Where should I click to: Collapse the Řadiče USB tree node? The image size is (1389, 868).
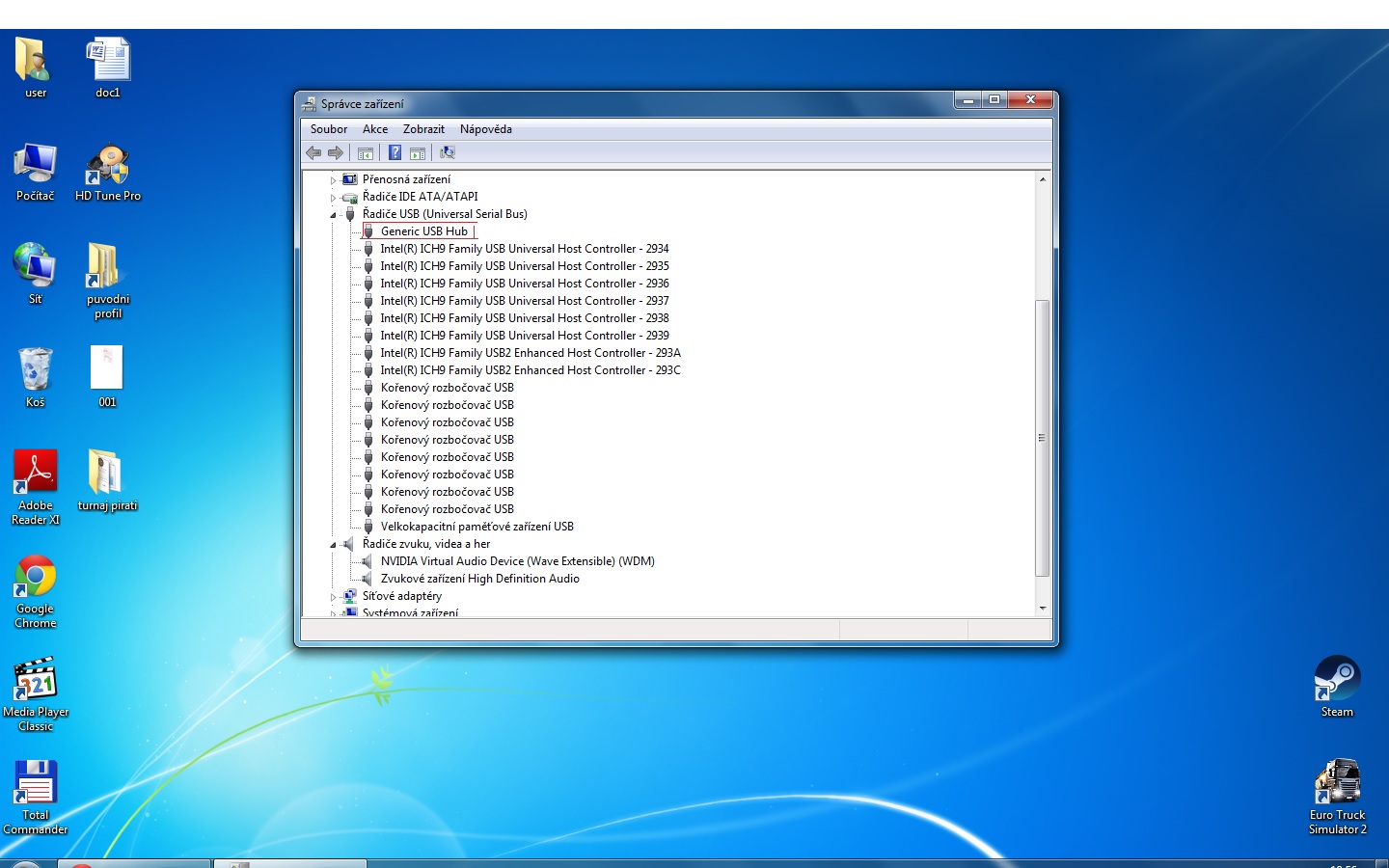[x=334, y=215]
